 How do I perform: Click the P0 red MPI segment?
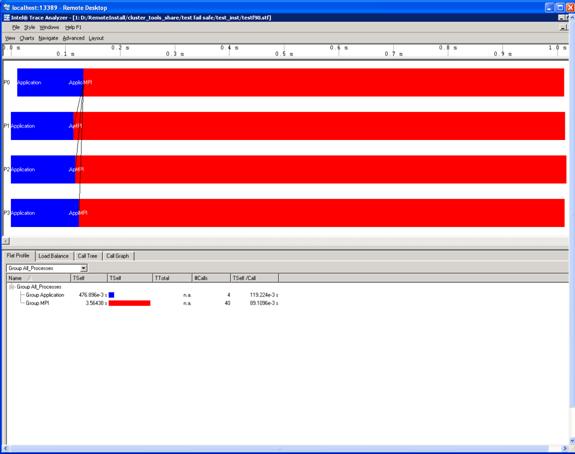(x=324, y=83)
